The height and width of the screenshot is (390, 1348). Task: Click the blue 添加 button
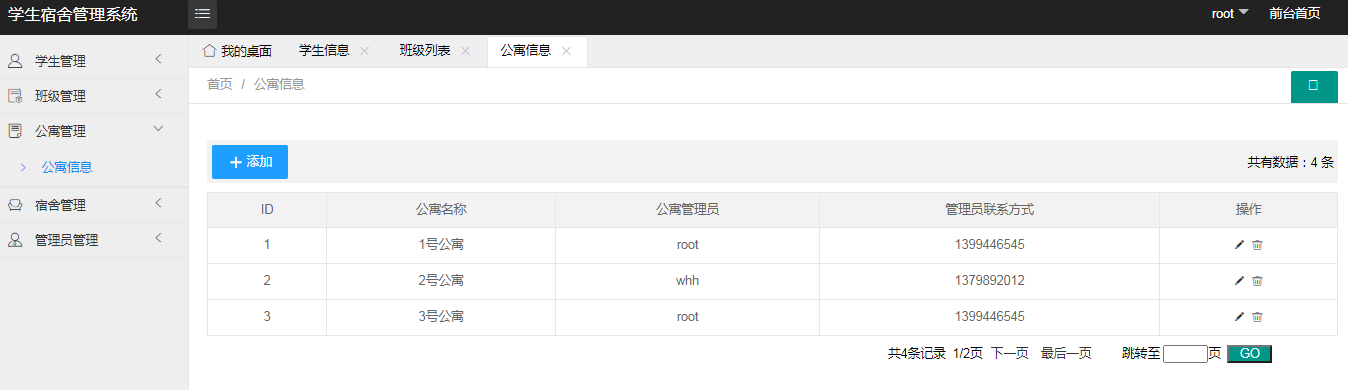click(x=250, y=162)
